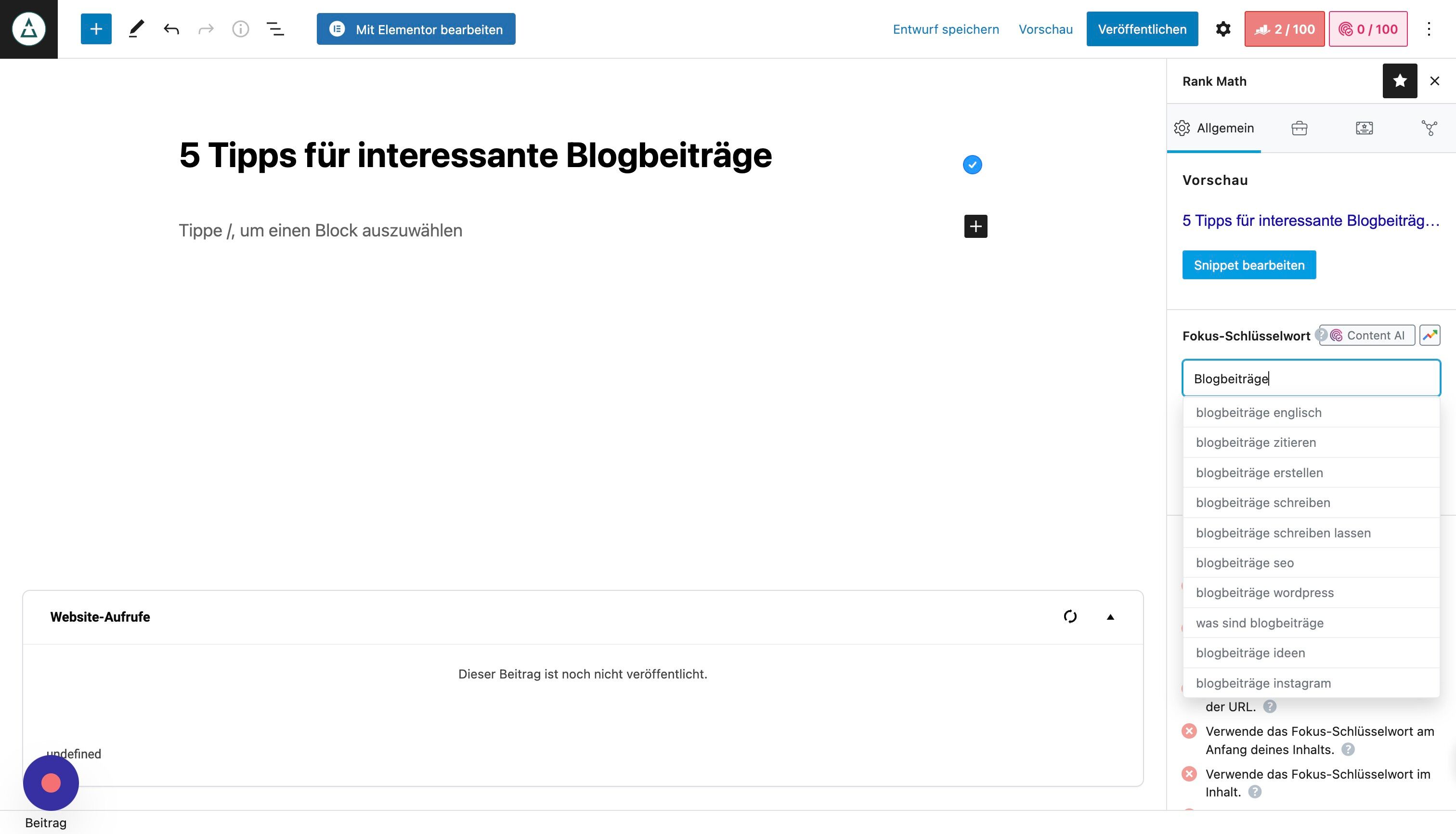Screen dimensions: 1456x834
Task: Publish with Veröffentlichen button
Action: pyautogui.click(x=1142, y=28)
